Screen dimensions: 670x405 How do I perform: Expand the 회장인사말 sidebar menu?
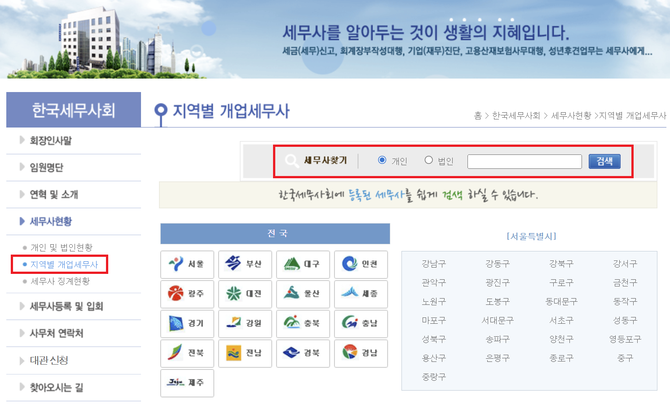(x=50, y=140)
